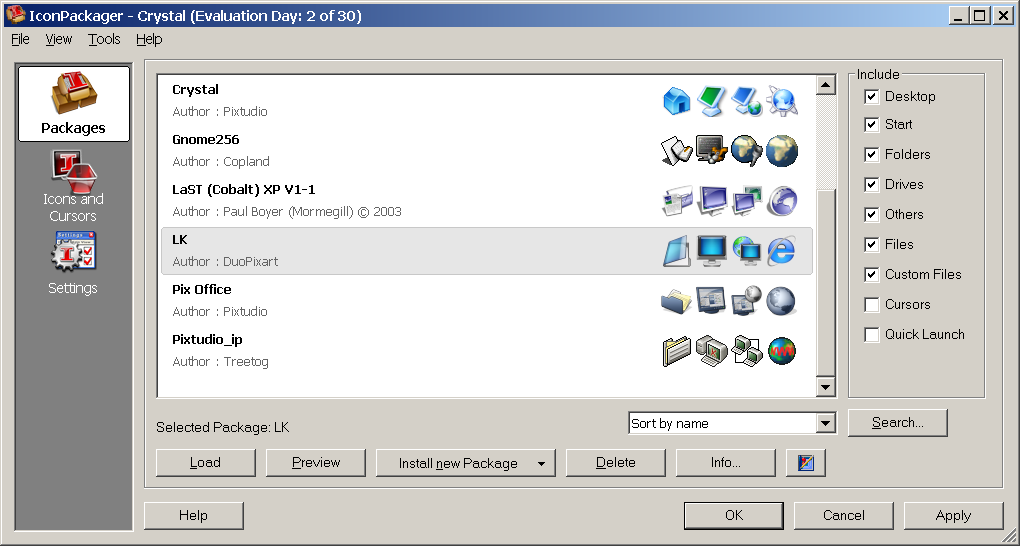This screenshot has width=1020, height=546.
Task: Click the Apply button
Action: click(x=953, y=515)
